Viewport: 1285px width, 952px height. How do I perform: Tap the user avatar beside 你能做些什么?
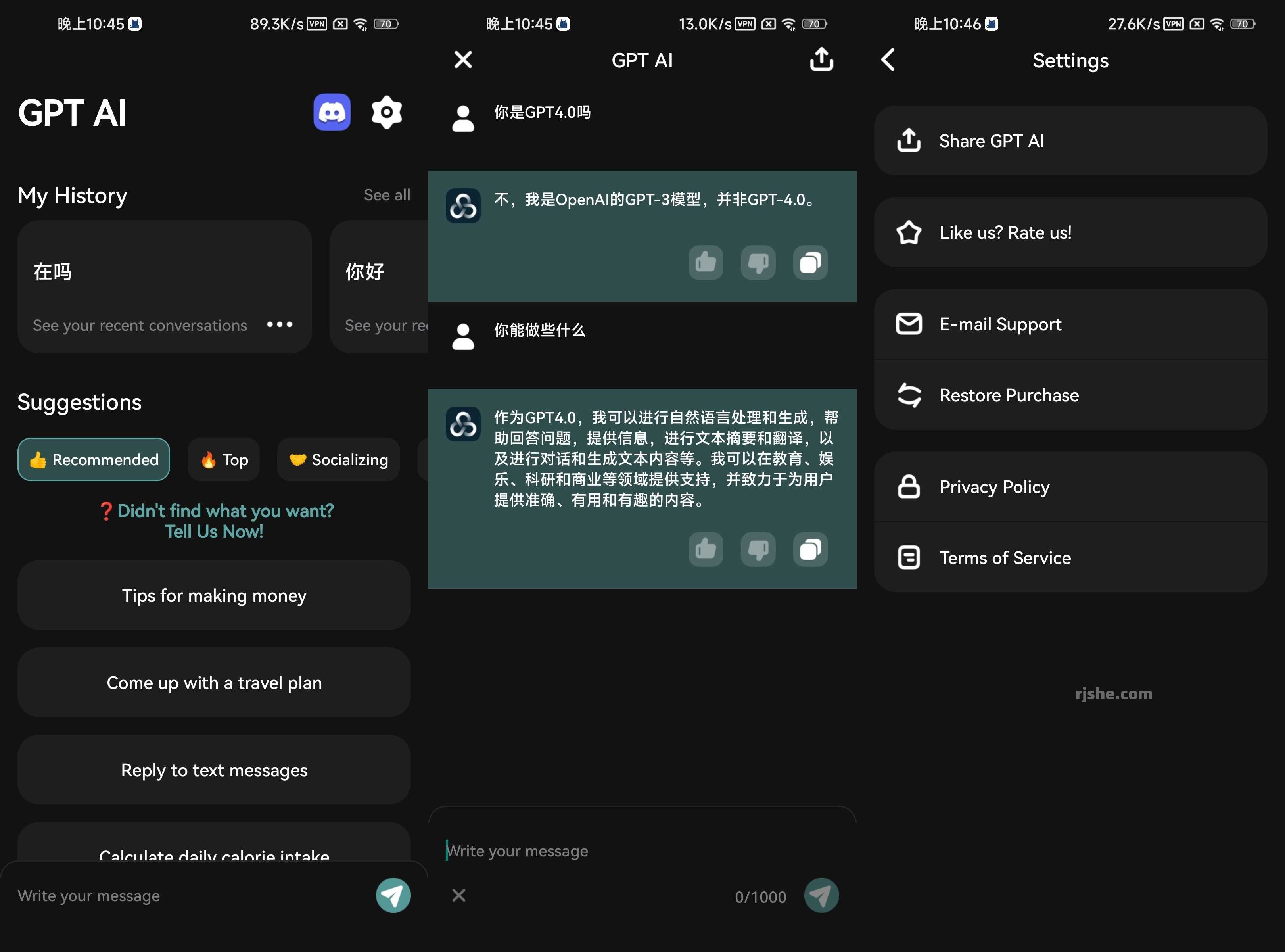pyautogui.click(x=463, y=336)
